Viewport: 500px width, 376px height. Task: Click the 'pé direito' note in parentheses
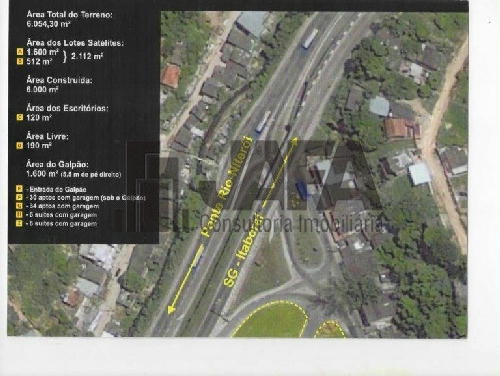point(91,174)
